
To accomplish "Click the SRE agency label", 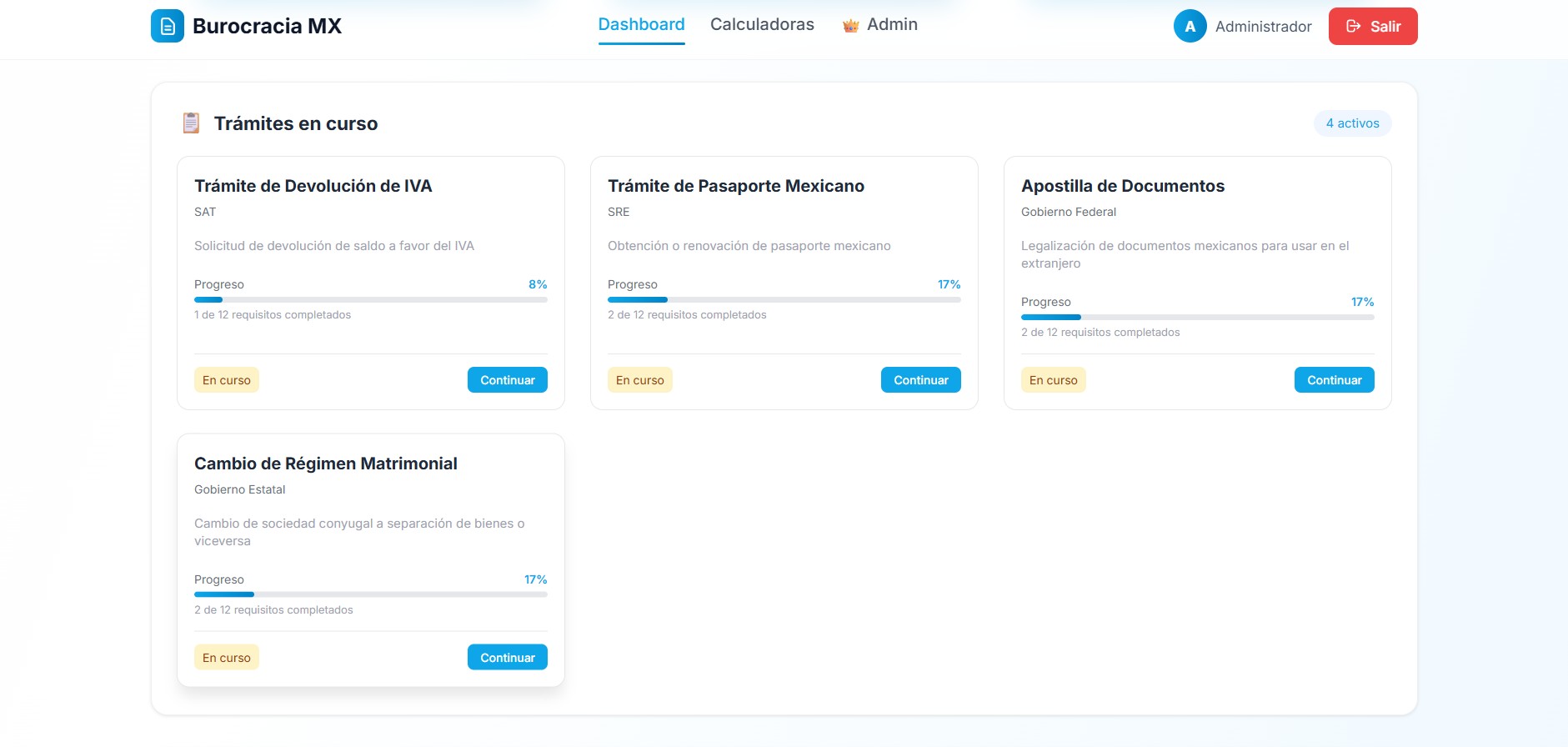I will [x=619, y=212].
